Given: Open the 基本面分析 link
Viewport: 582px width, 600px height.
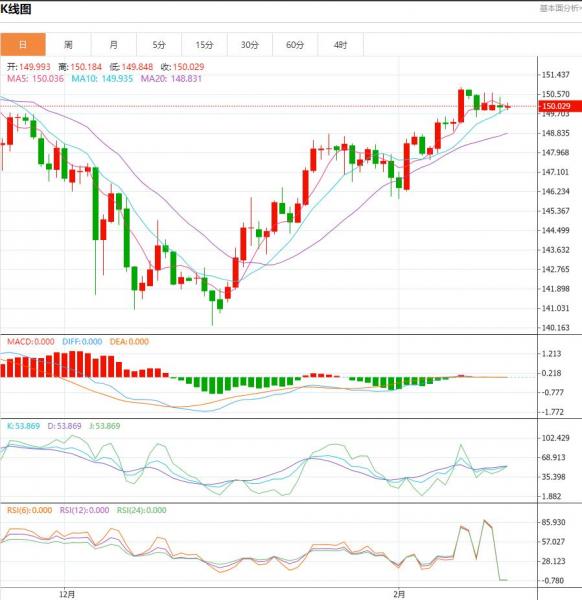Looking at the screenshot, I should click(561, 8).
